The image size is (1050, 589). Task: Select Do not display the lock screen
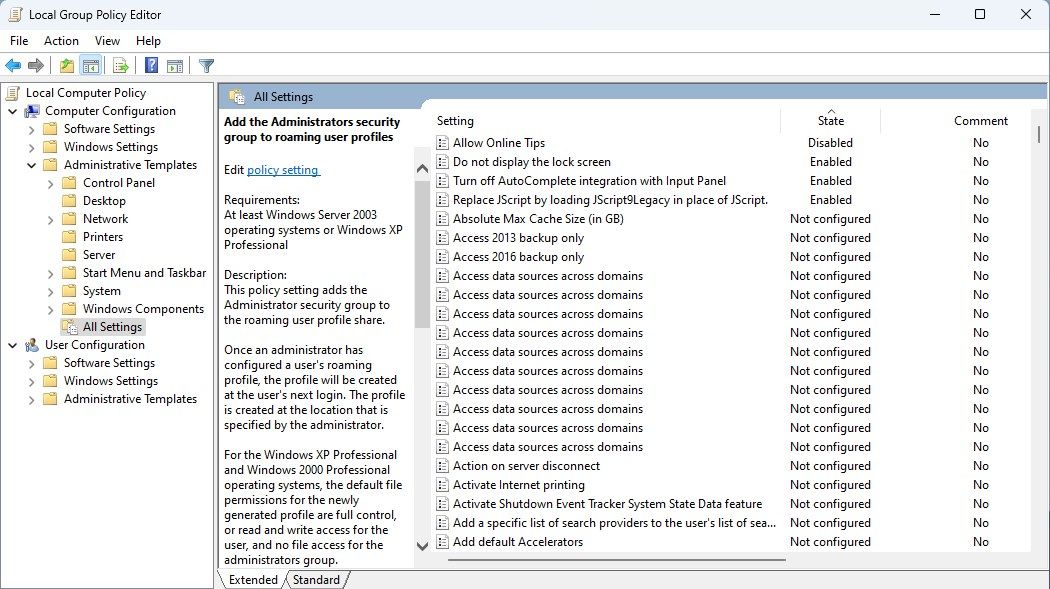(x=532, y=162)
